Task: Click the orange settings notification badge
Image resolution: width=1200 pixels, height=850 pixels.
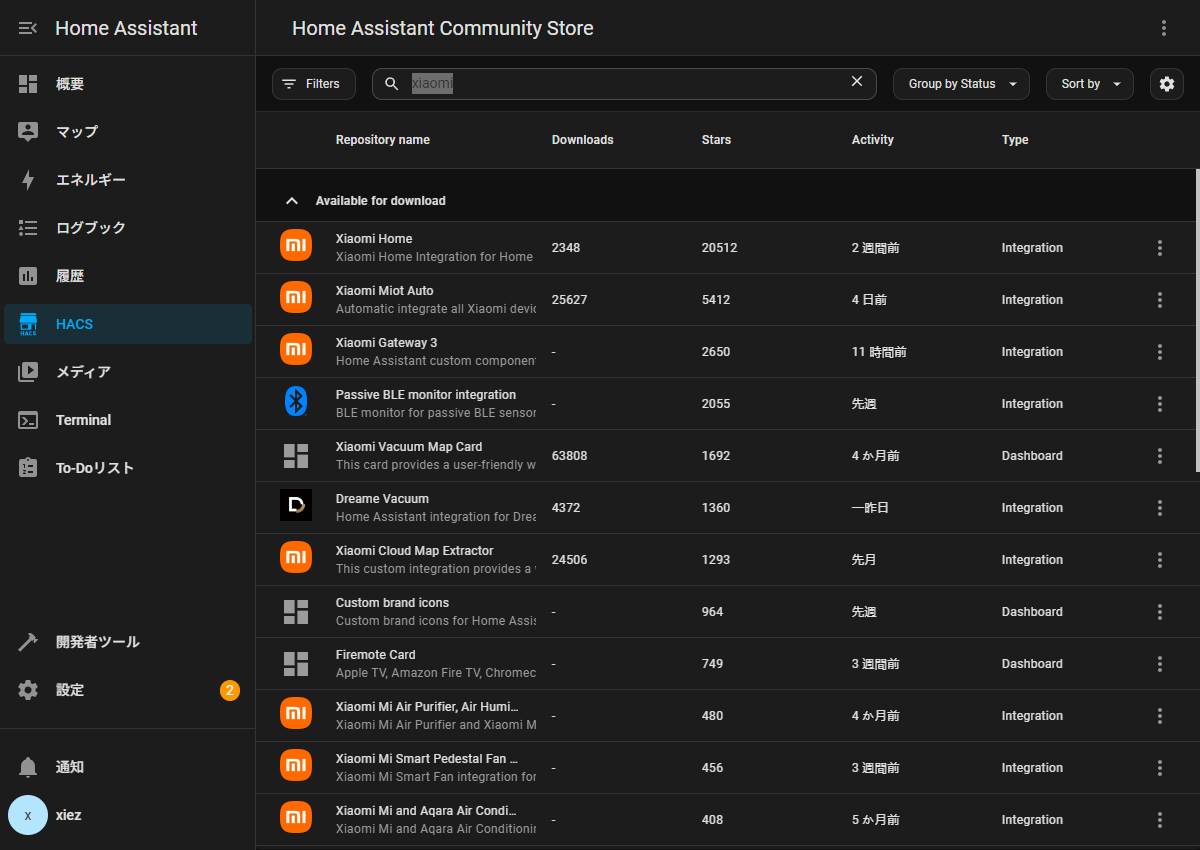Action: tap(230, 690)
